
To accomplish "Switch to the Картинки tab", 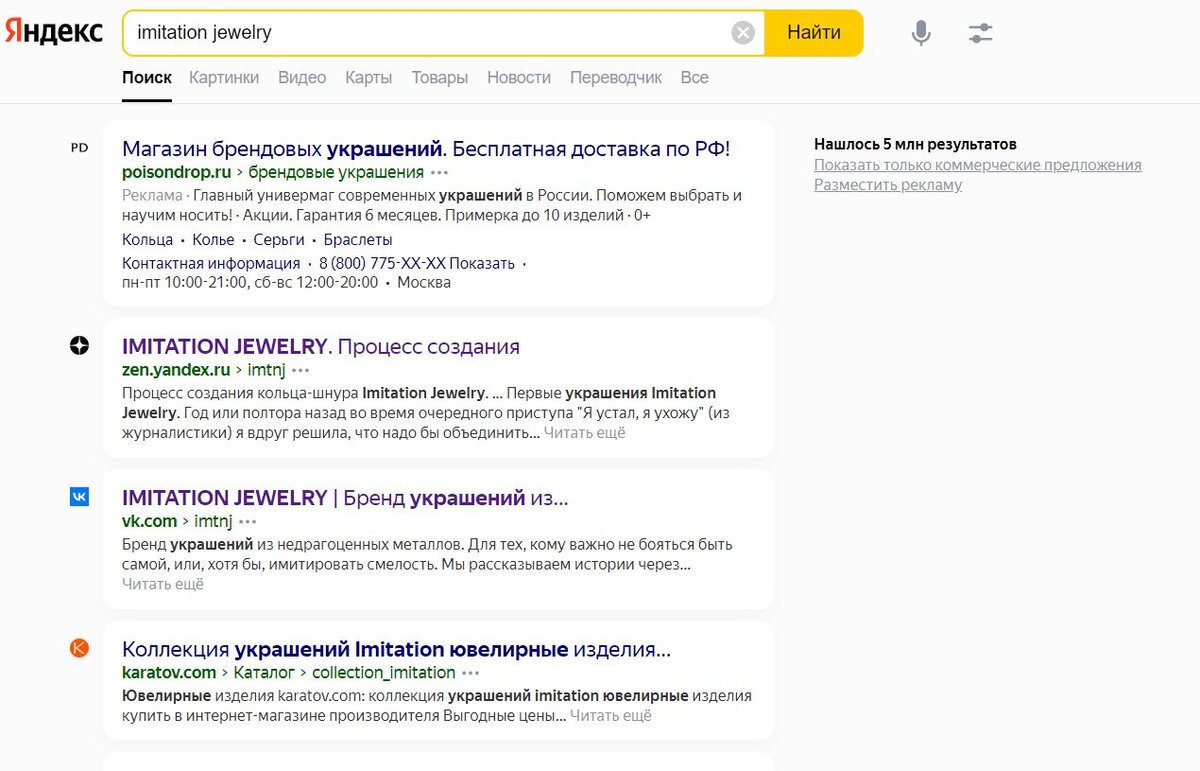I will coord(224,77).
